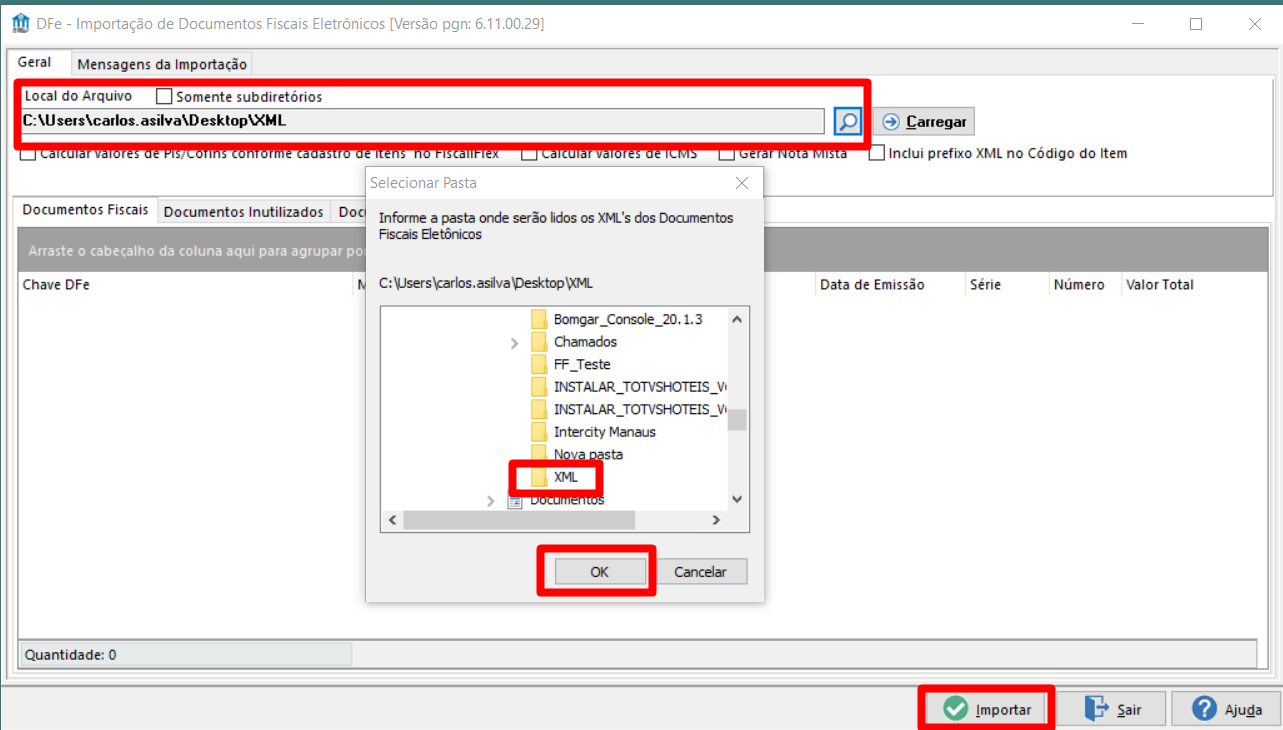Image resolution: width=1283 pixels, height=730 pixels.
Task: Close the Selecionar Pasta dialog
Action: pyautogui.click(x=742, y=183)
